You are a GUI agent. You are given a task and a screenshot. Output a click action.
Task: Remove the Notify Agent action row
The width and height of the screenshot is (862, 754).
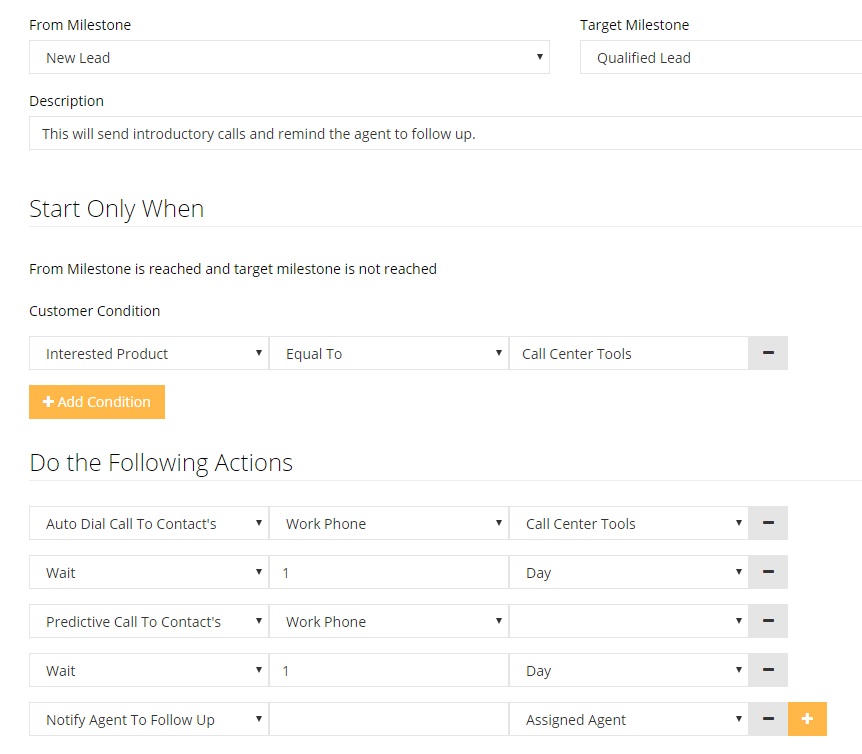click(x=768, y=719)
